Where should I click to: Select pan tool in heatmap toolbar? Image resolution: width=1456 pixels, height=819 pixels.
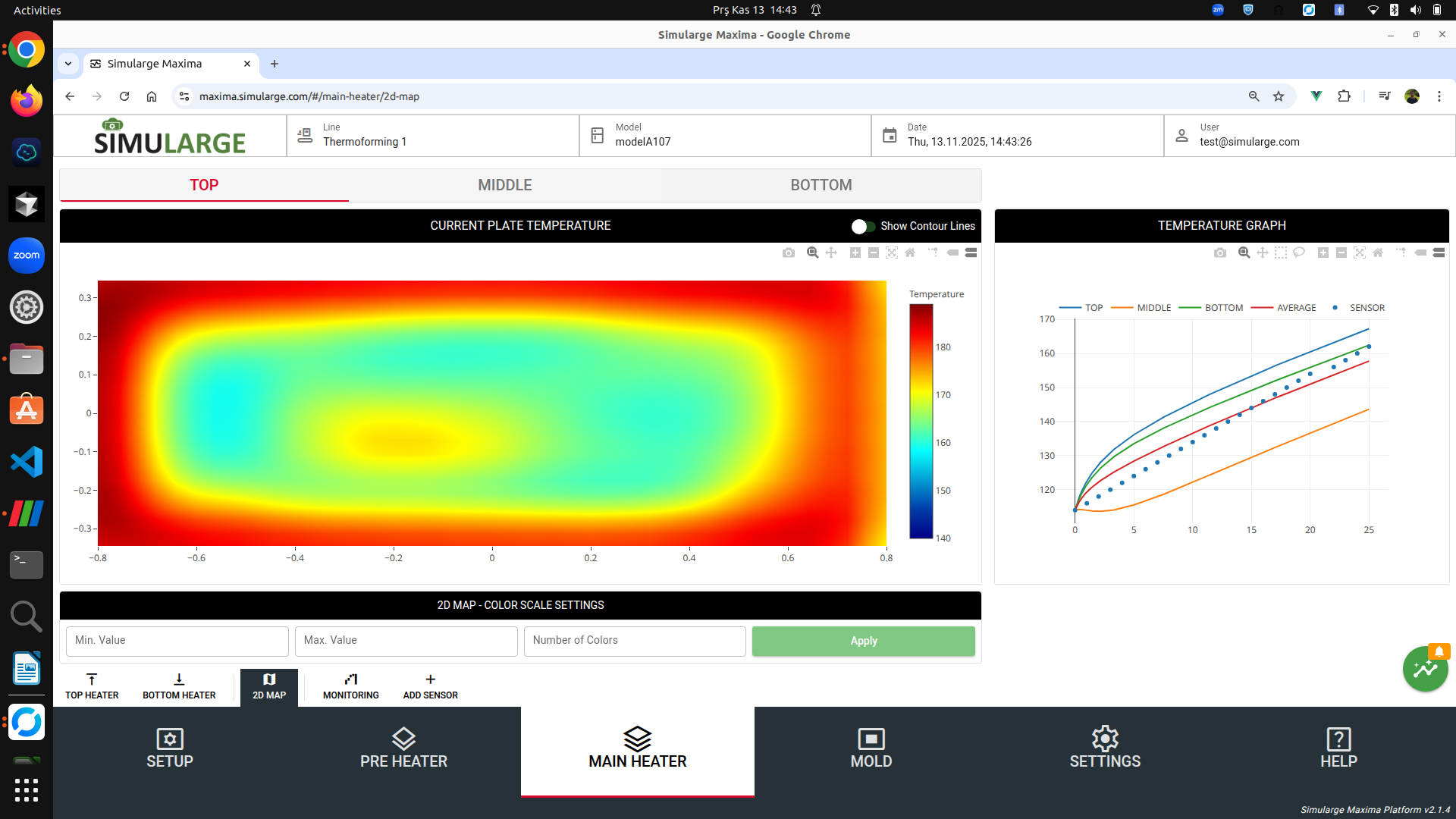[x=831, y=253]
